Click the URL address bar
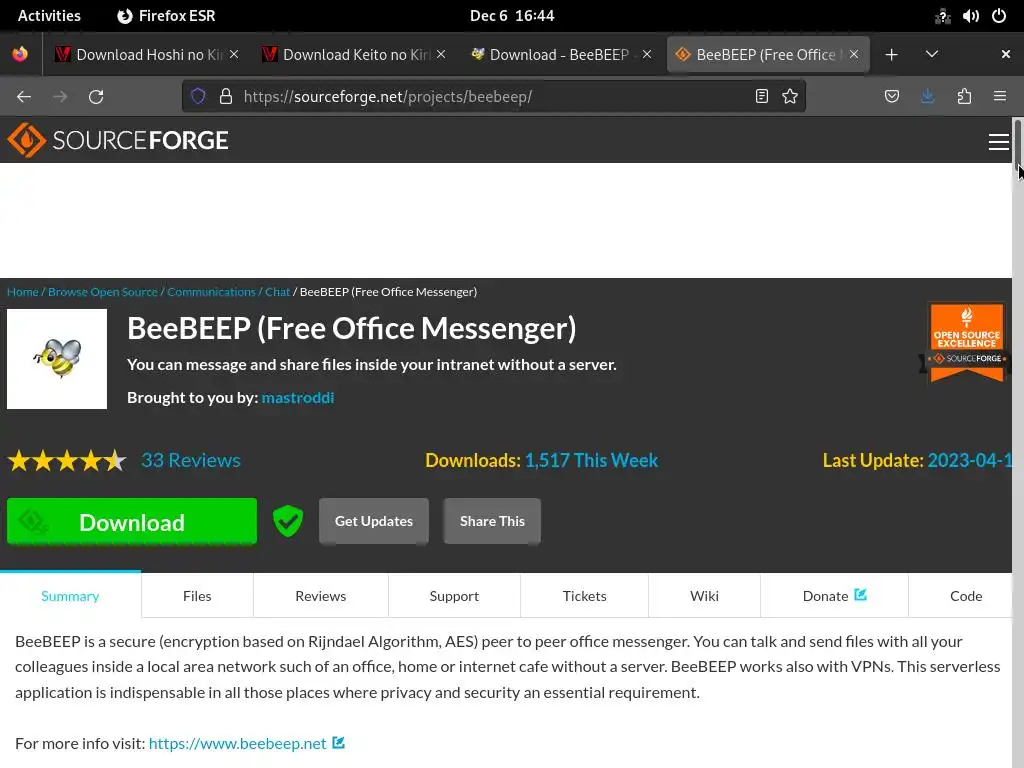This screenshot has width=1024, height=768. coord(493,97)
